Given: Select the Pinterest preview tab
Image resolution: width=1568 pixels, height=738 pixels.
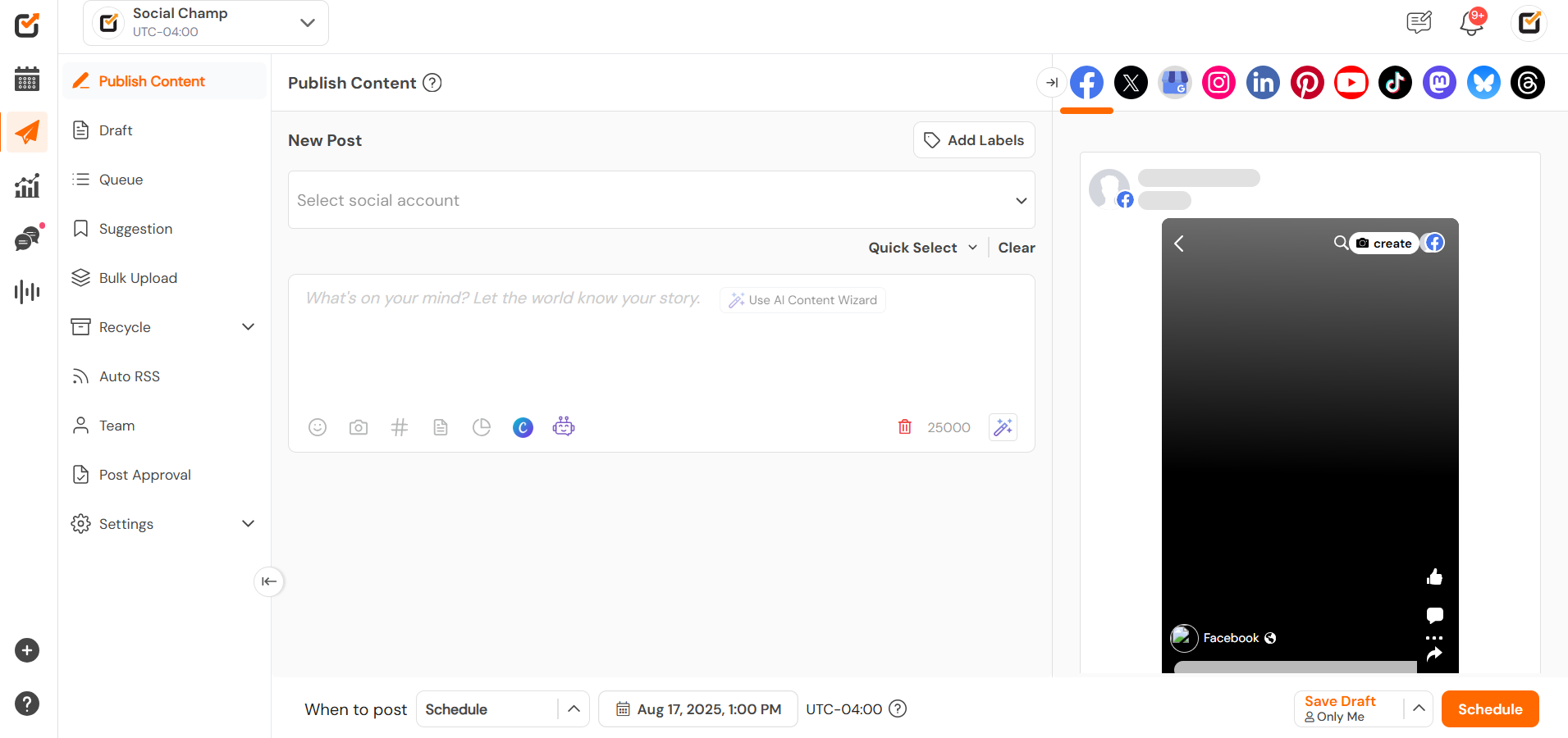Looking at the screenshot, I should (1307, 83).
